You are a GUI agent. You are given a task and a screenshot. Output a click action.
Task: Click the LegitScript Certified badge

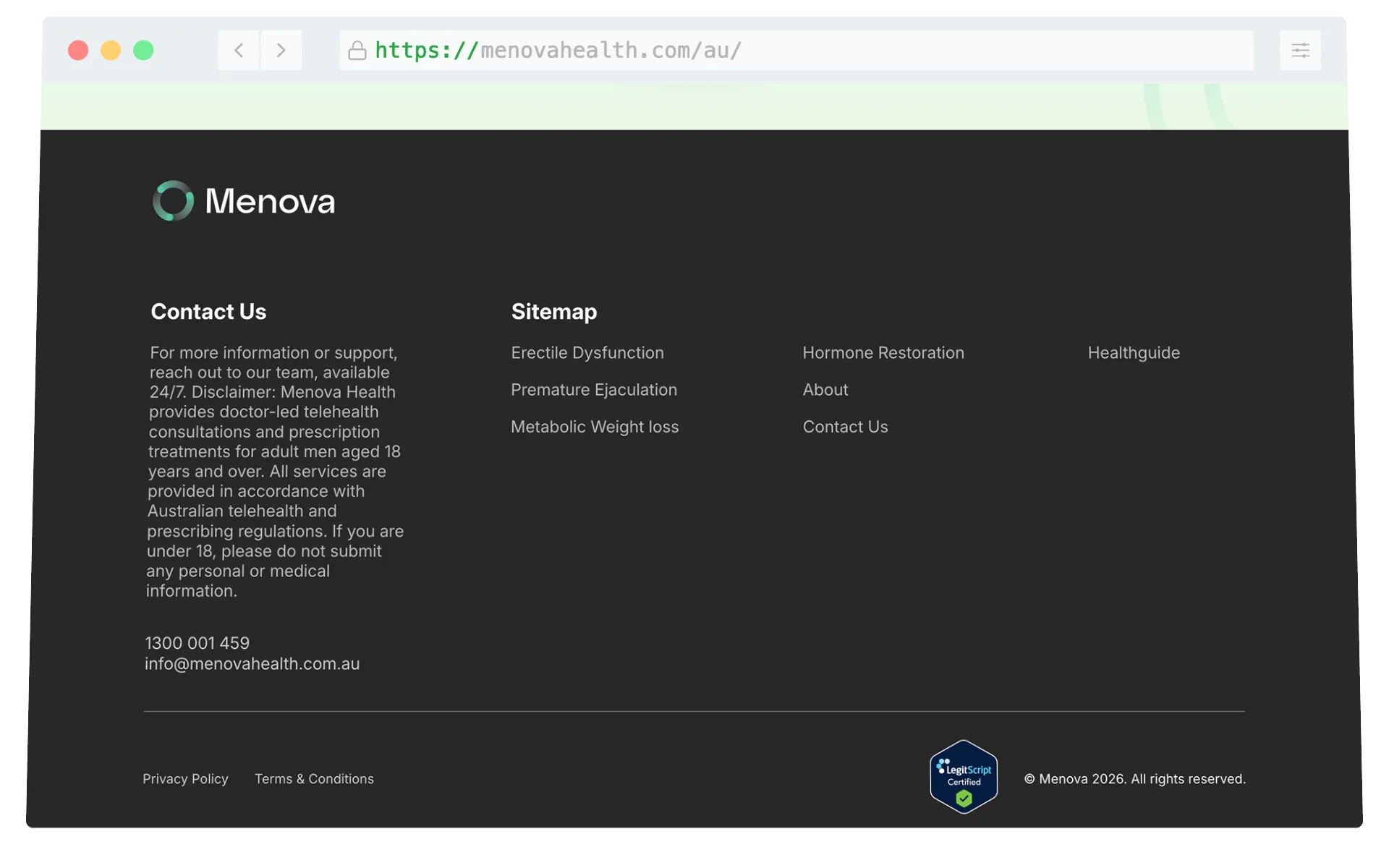point(964,778)
